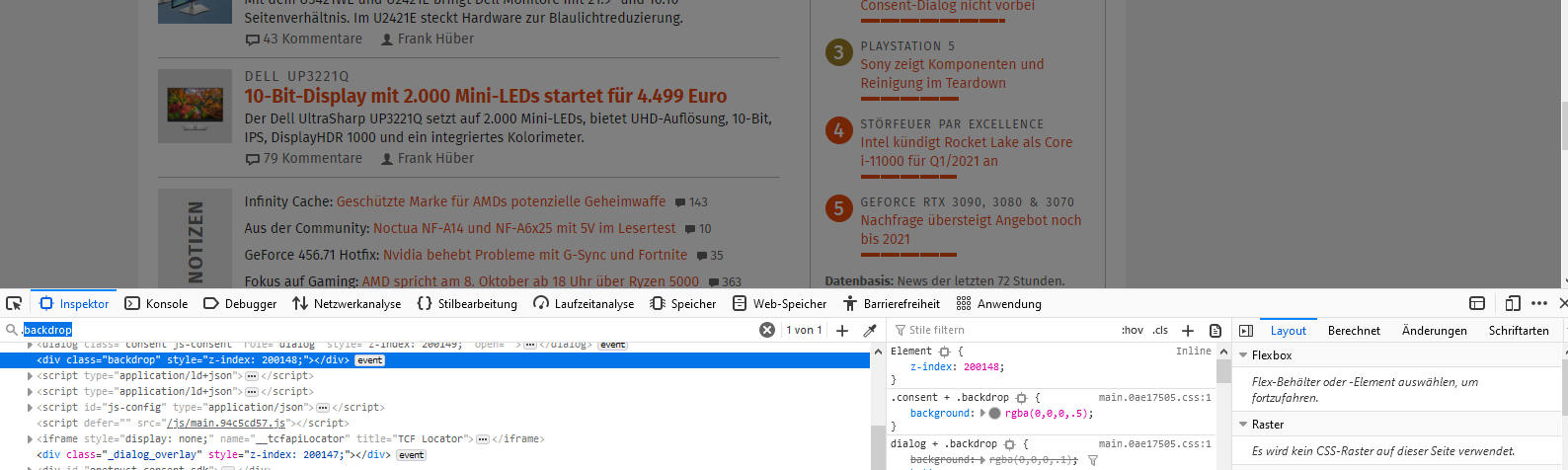
Task: Open rgba(0,0,0,.5) color swatch
Action: [x=994, y=414]
